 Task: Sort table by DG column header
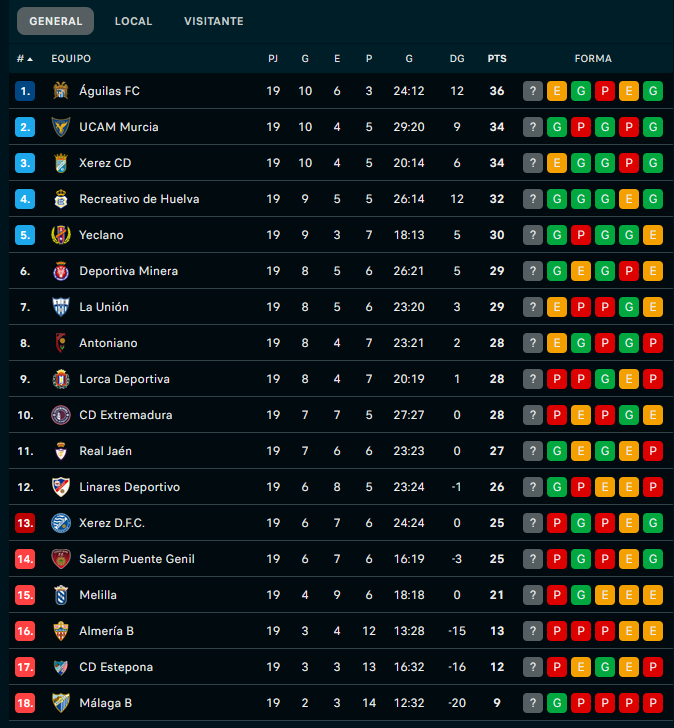(457, 59)
